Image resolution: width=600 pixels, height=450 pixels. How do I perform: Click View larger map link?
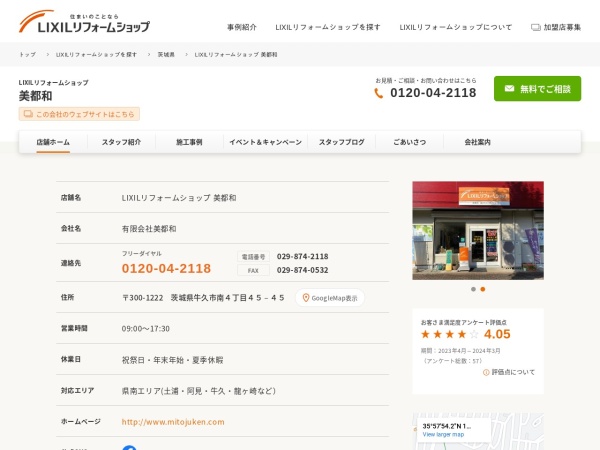click(x=443, y=435)
